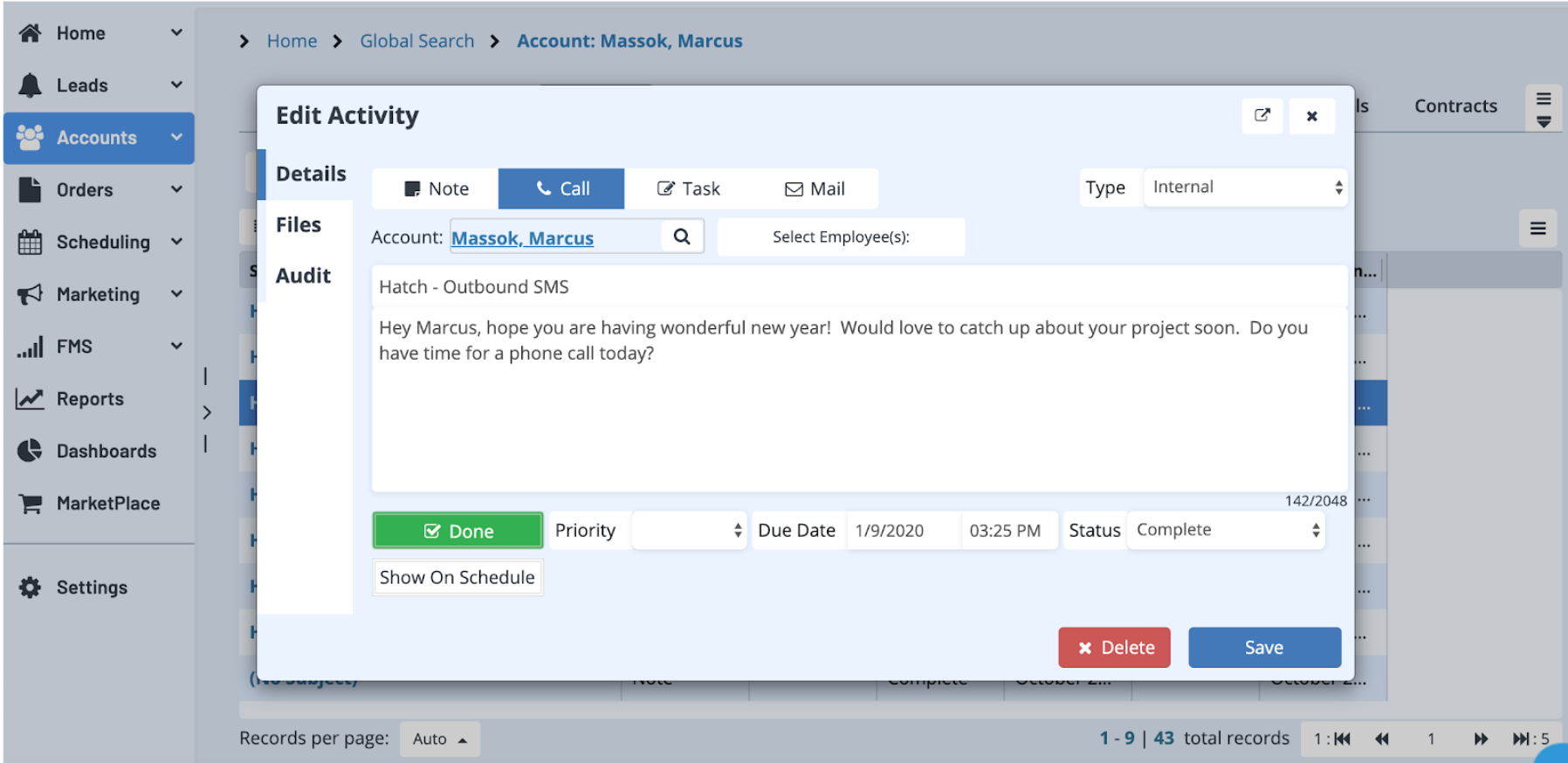
Task: Open Settings gear in sidebar
Action: point(30,588)
